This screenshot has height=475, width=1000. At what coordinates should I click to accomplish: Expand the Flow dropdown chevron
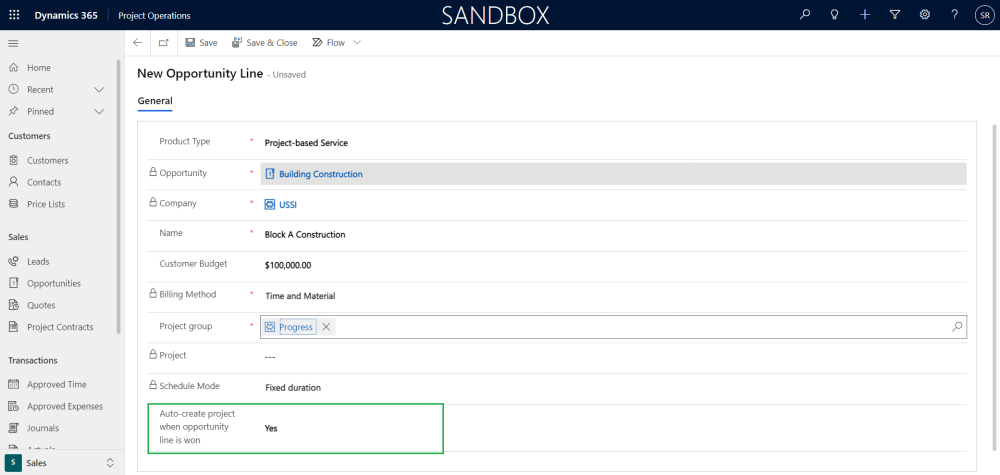[x=357, y=43]
